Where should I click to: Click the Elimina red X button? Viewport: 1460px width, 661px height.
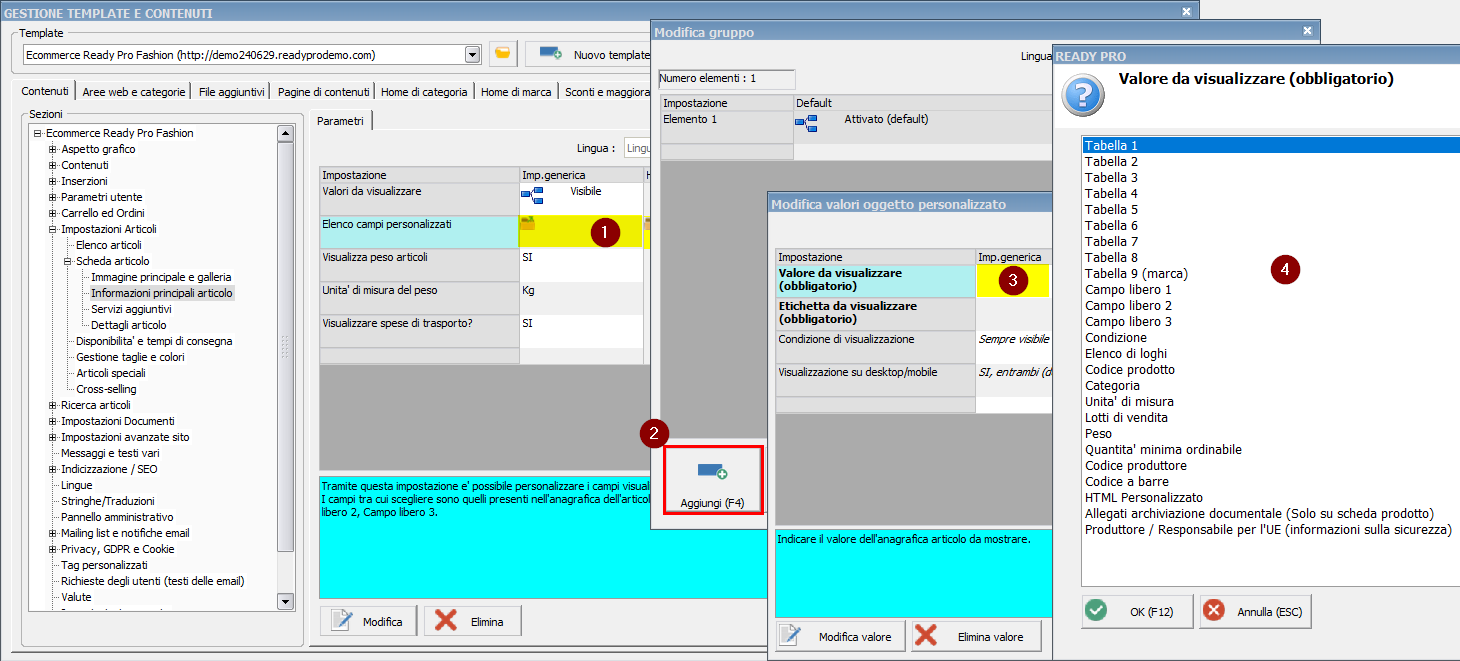[x=473, y=621]
